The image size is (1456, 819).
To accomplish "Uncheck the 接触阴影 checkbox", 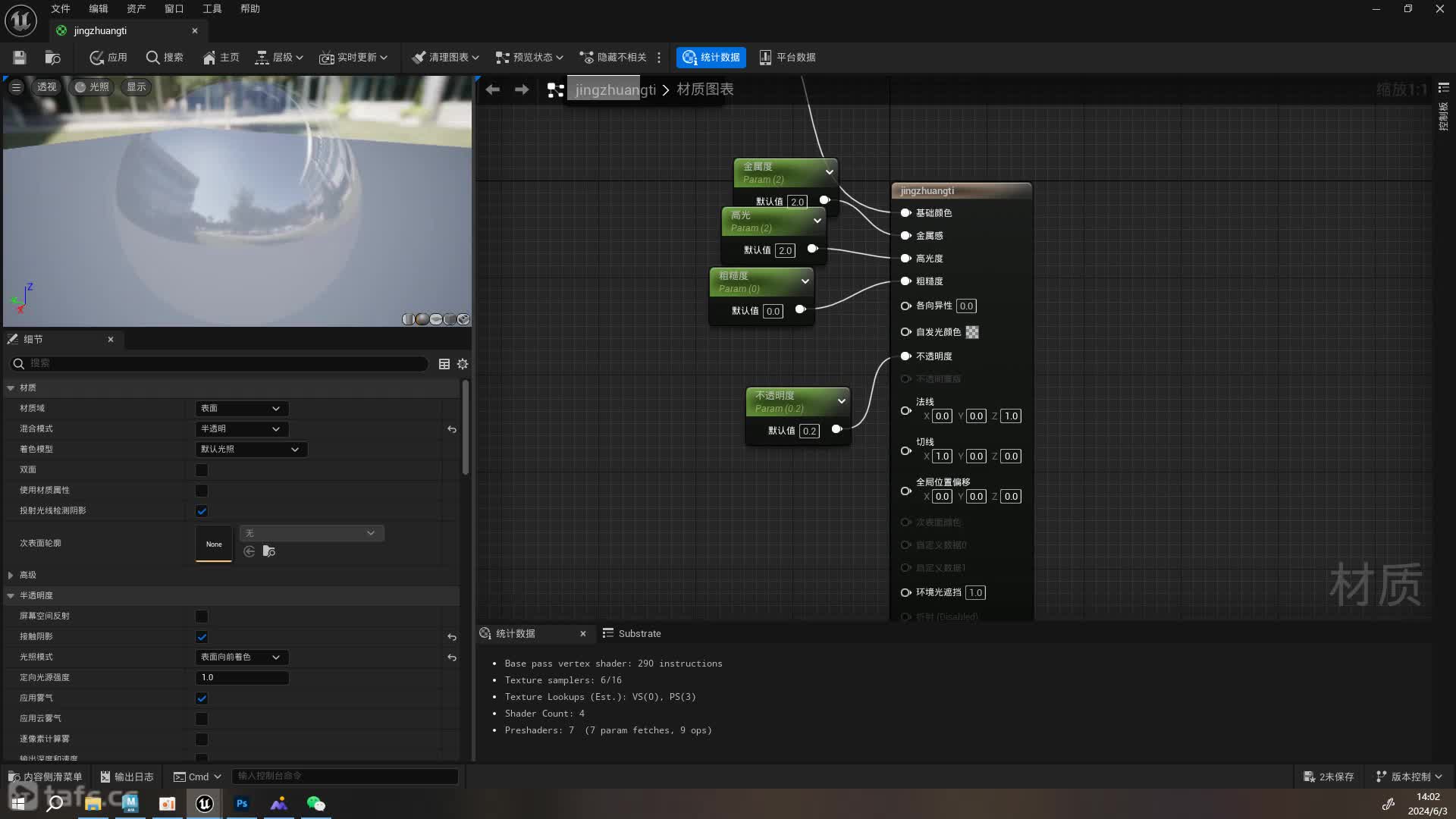I will click(202, 637).
